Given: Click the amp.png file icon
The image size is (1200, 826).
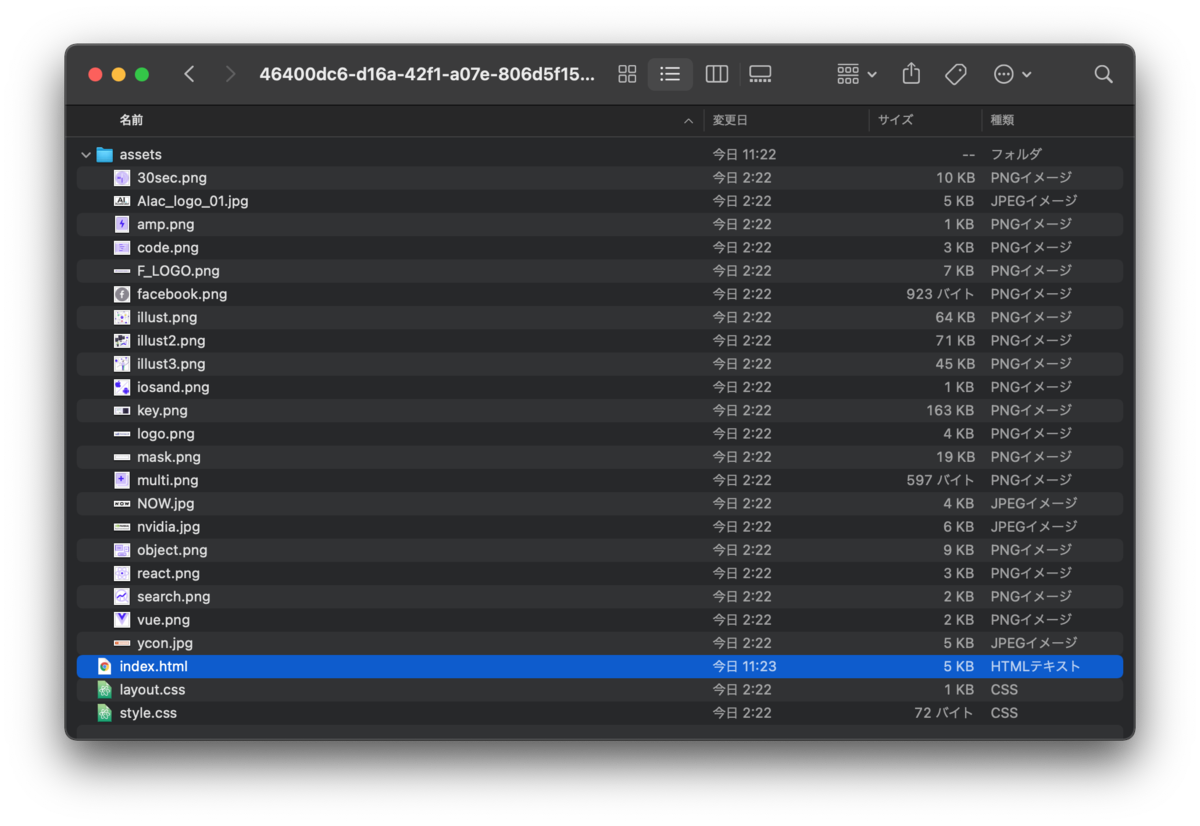Looking at the screenshot, I should [x=122, y=224].
